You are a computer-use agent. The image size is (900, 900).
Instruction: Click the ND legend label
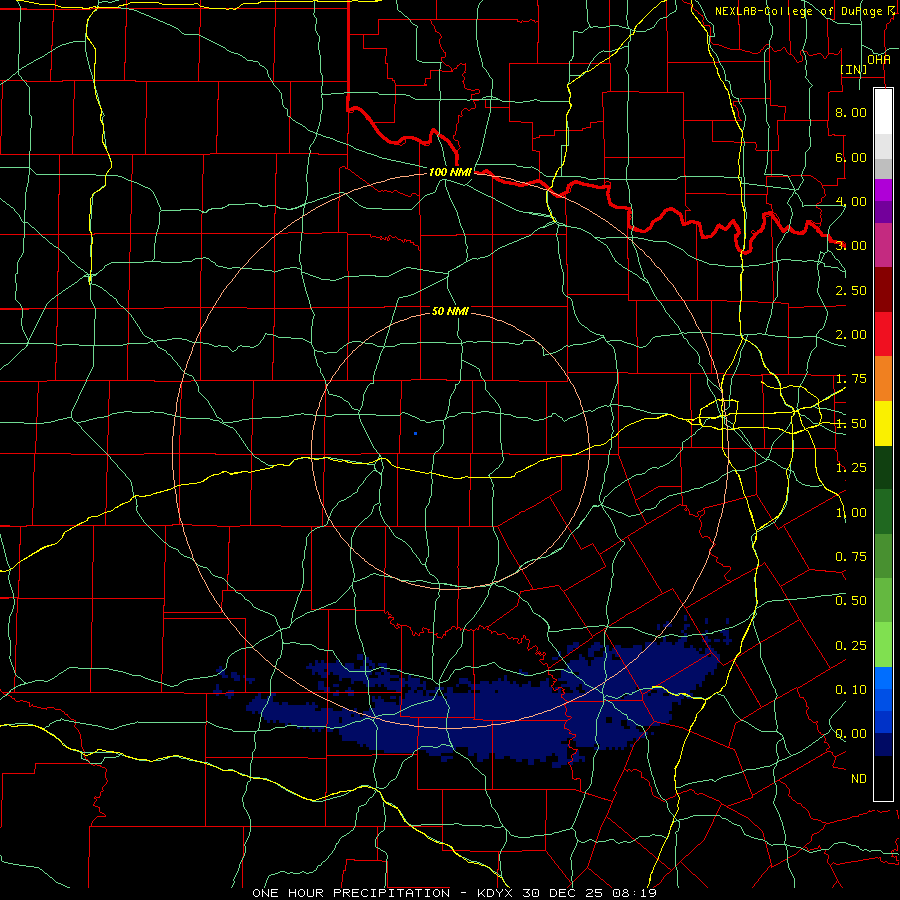[x=859, y=779]
